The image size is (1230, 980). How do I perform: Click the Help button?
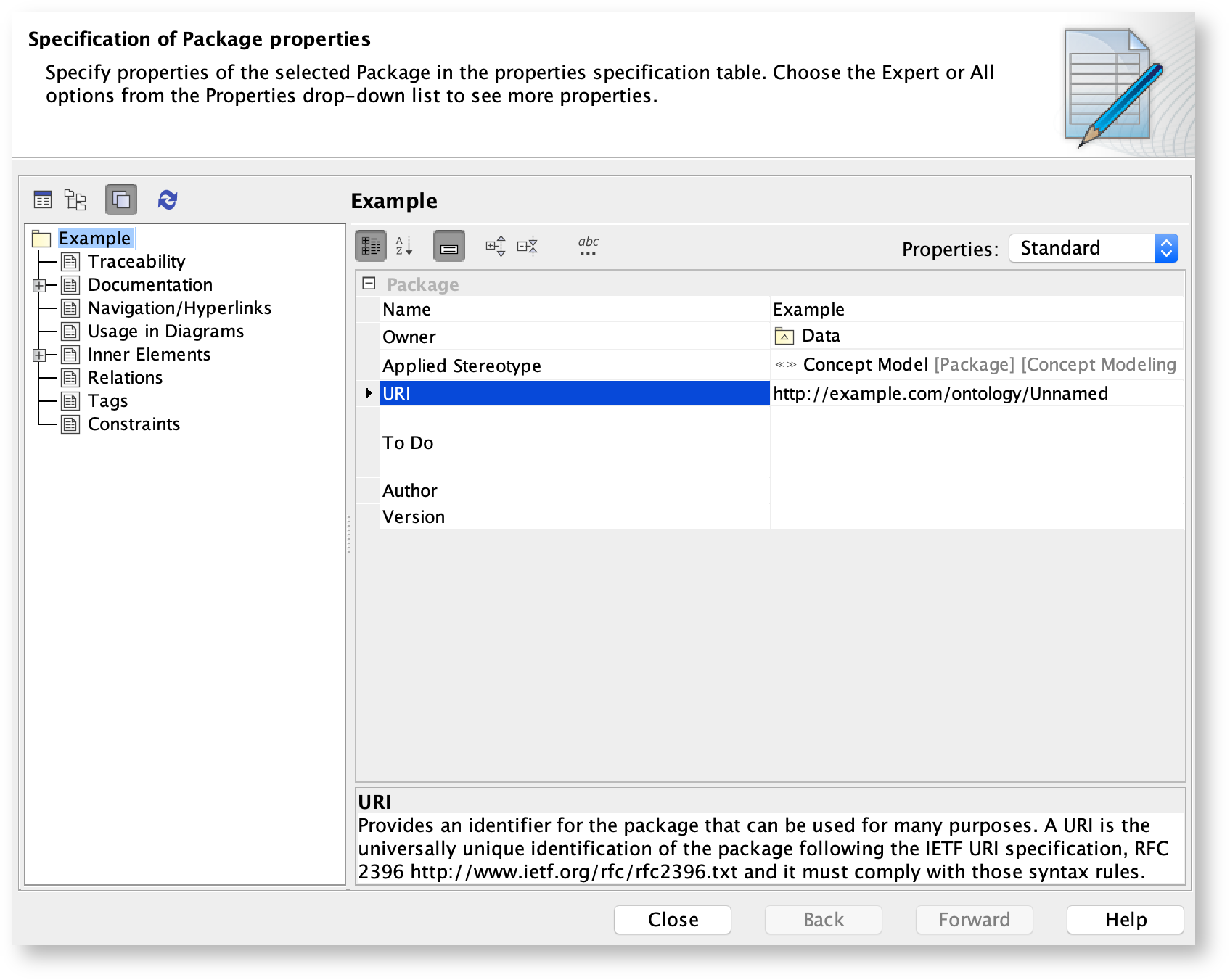coord(1125,920)
